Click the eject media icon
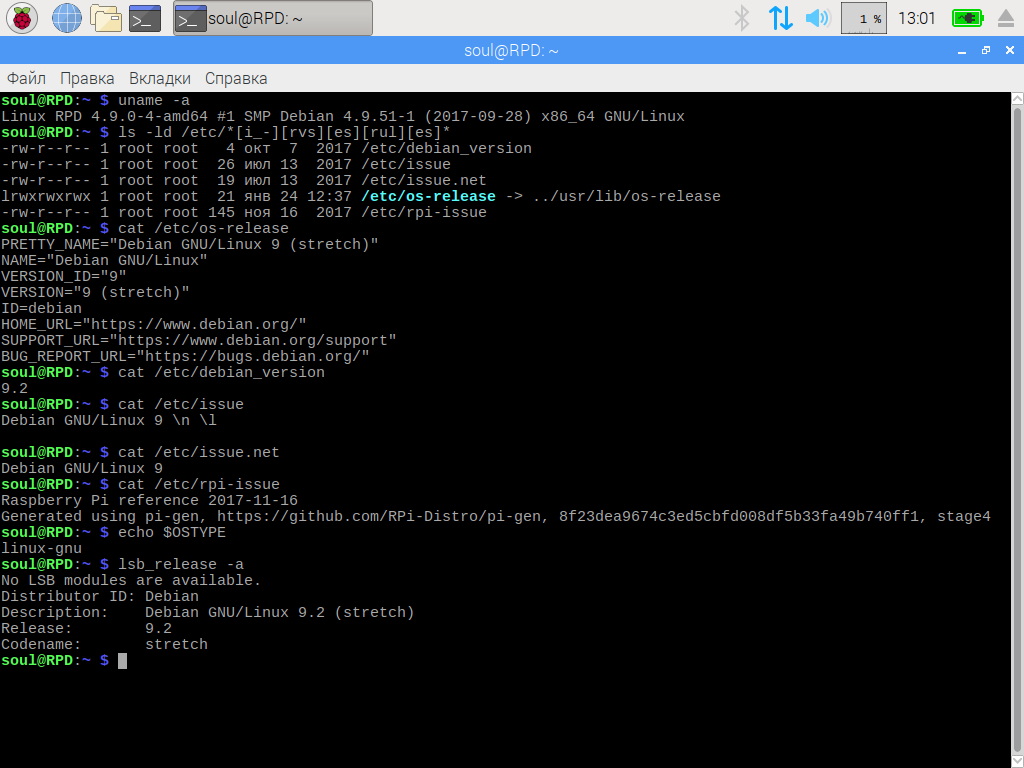The width and height of the screenshot is (1024, 768). coord(1006,18)
